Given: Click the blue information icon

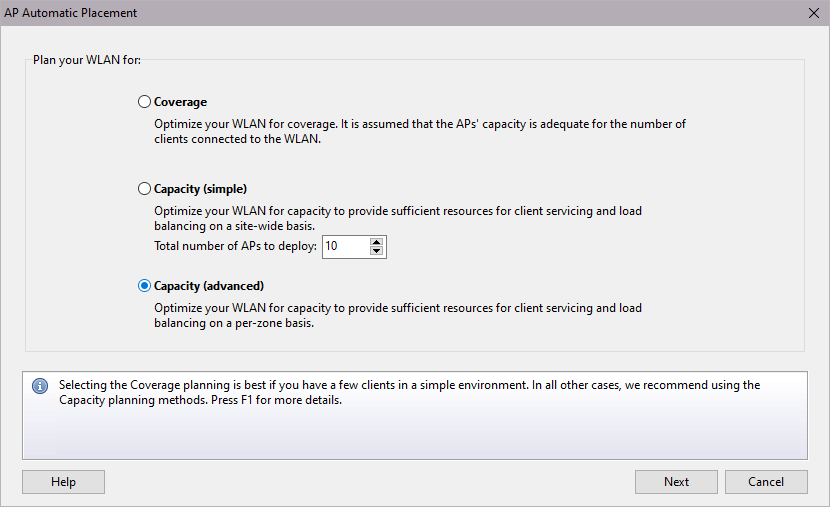Looking at the screenshot, I should 40,386.
